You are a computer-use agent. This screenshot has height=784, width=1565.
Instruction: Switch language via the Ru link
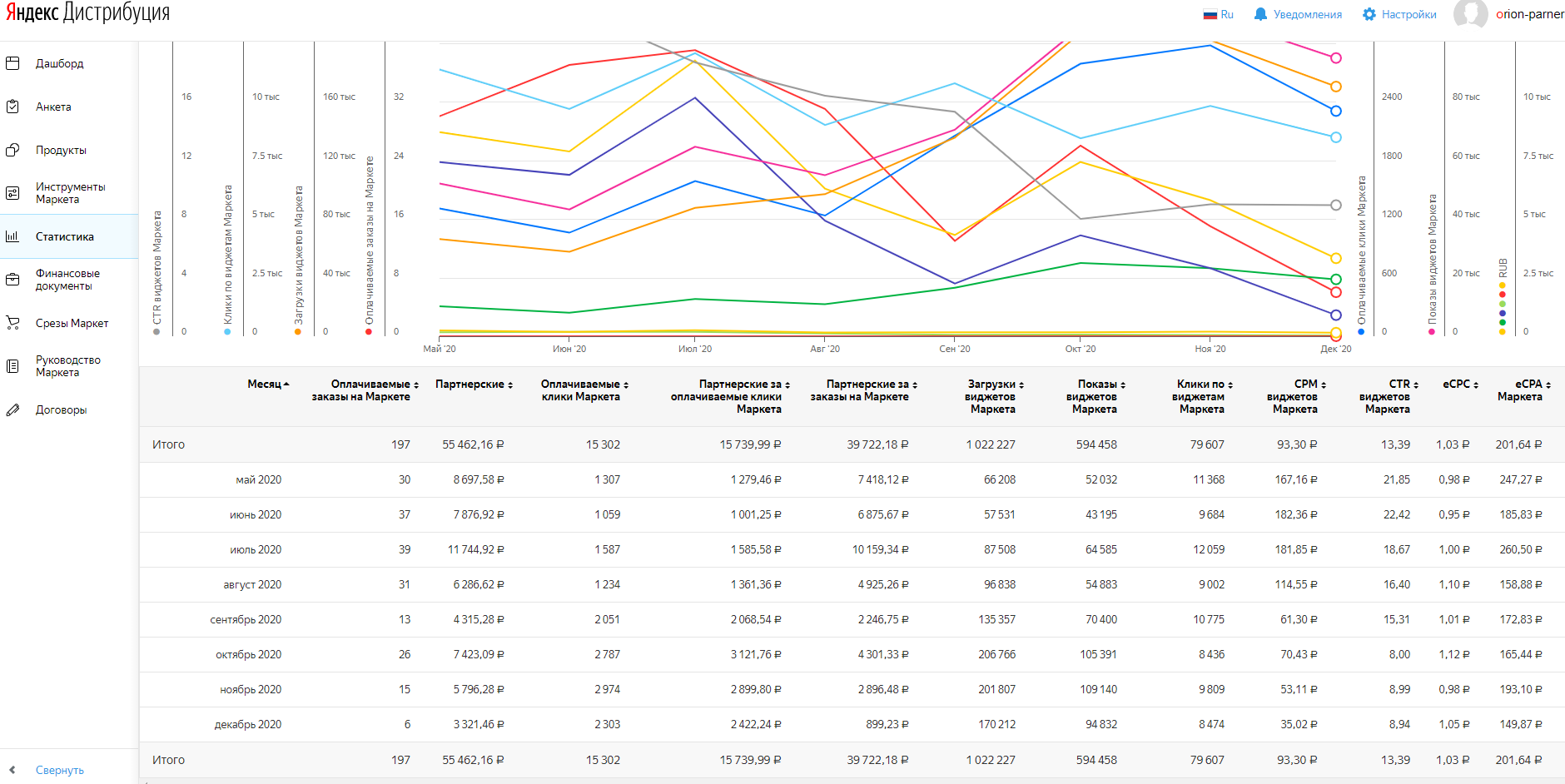[x=1227, y=14]
